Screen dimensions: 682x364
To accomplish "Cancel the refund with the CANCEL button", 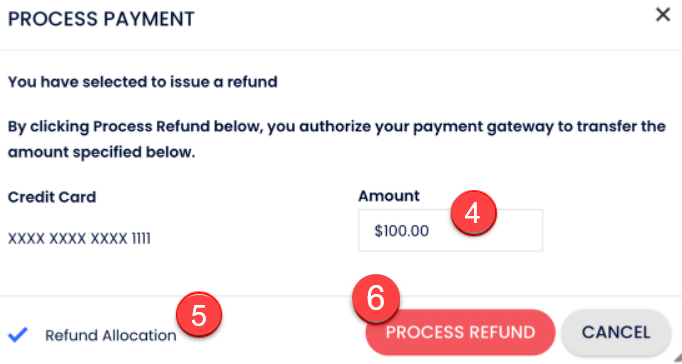I will coord(616,333).
